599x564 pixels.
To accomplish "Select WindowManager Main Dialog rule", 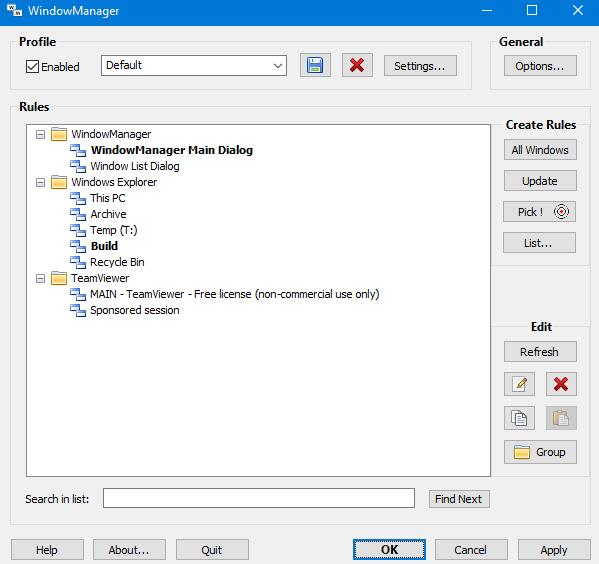I will [172, 150].
